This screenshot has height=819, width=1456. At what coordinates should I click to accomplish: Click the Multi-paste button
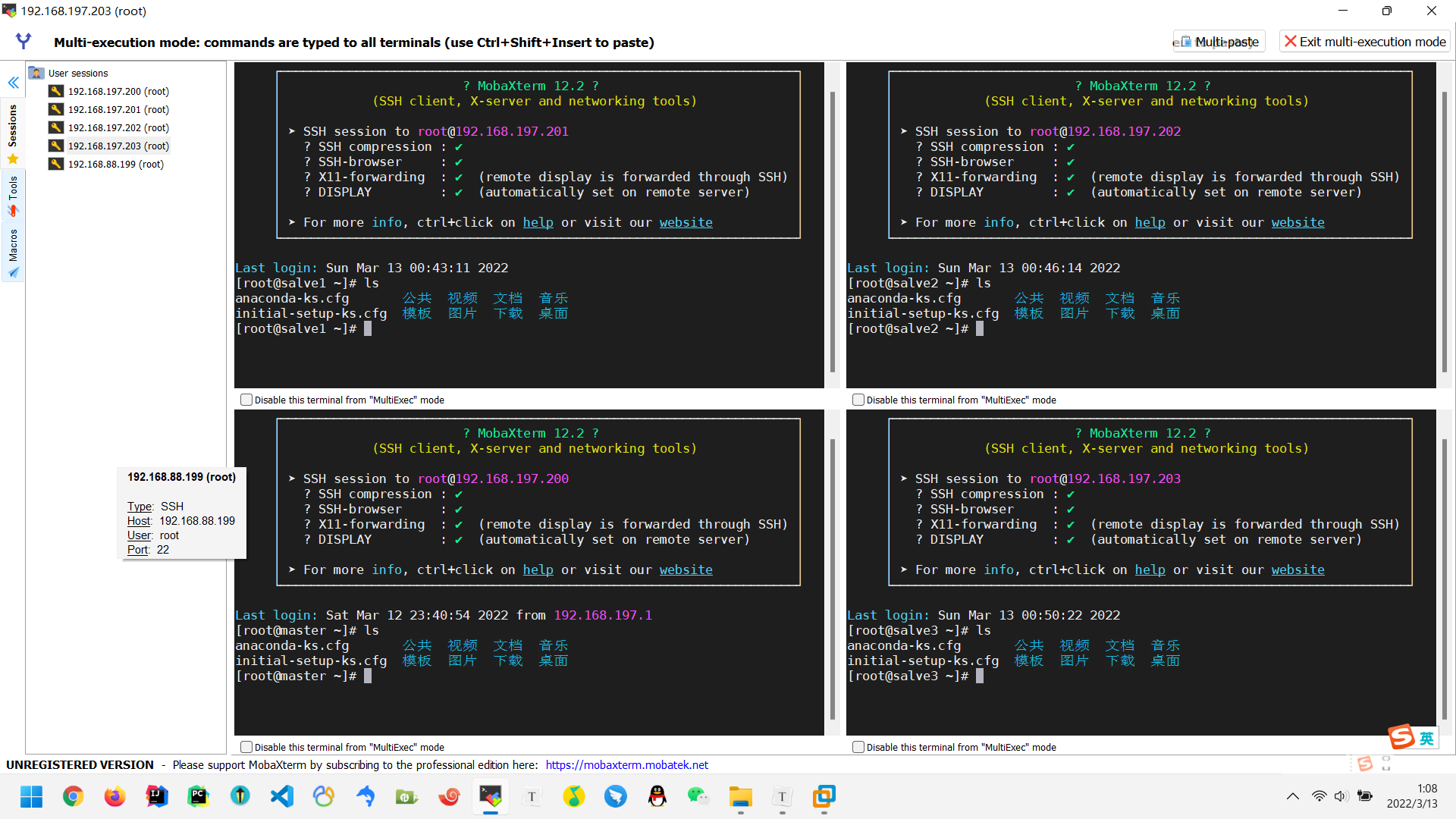pyautogui.click(x=1219, y=42)
